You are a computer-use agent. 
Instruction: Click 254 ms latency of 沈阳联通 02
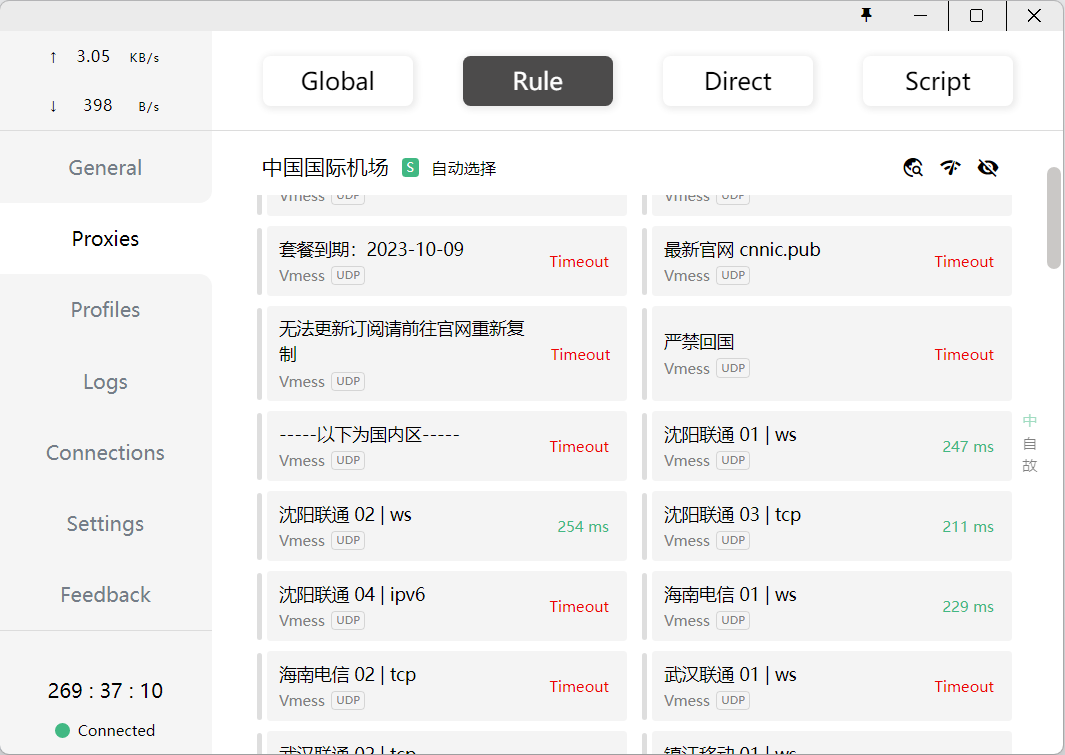click(x=583, y=527)
